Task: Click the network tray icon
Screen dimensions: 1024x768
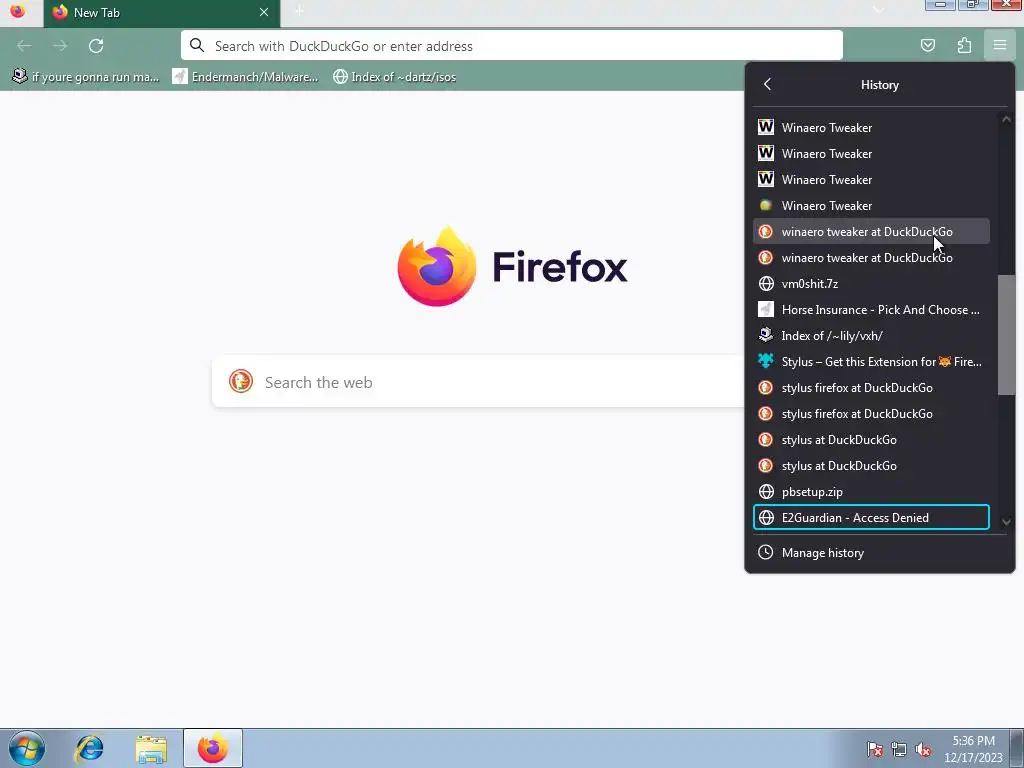Action: click(899, 749)
